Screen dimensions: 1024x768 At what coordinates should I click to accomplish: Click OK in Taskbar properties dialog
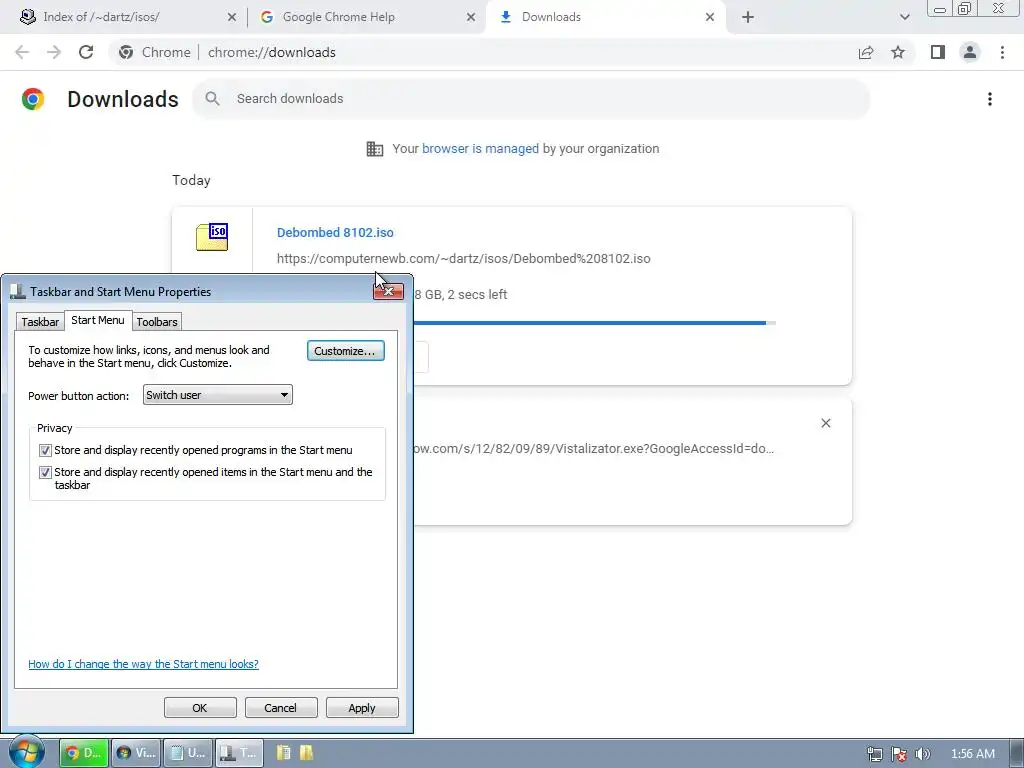pyautogui.click(x=200, y=708)
